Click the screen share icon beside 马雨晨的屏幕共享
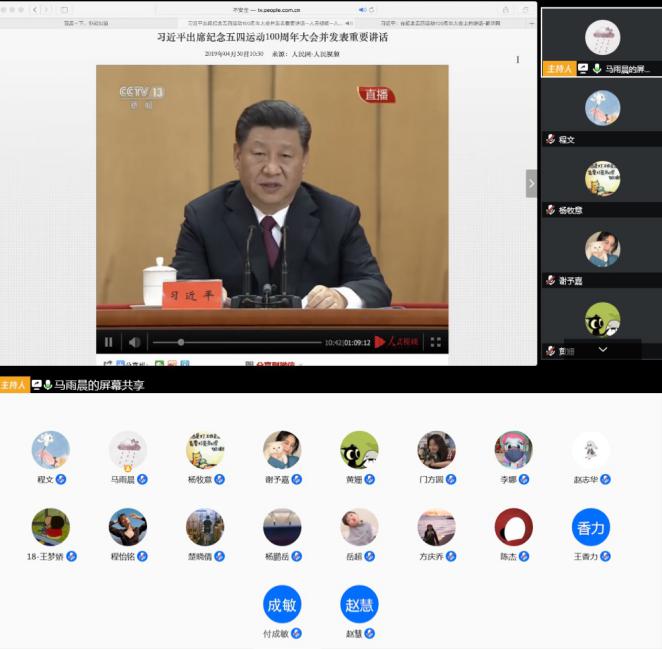Screen dimensions: 662x649 (36, 385)
